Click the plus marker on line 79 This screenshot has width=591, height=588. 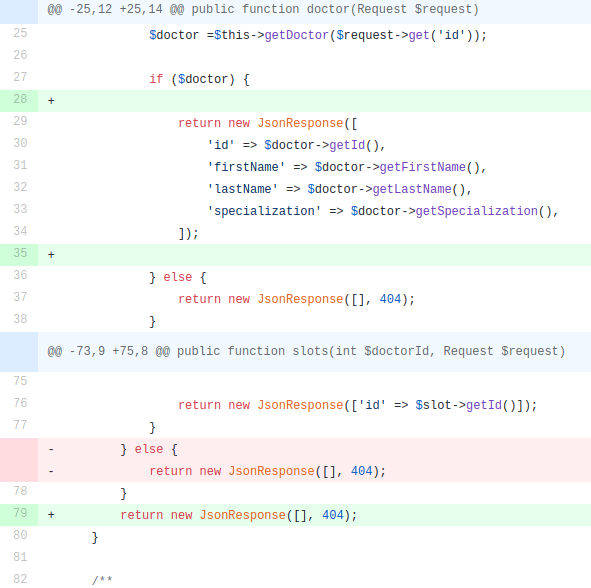click(51, 515)
